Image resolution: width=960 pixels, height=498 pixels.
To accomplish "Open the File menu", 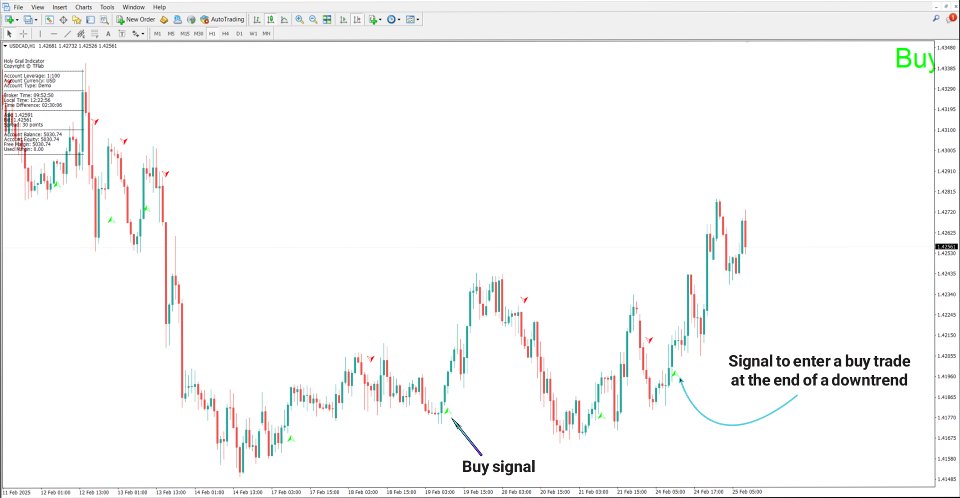I will tap(18, 7).
